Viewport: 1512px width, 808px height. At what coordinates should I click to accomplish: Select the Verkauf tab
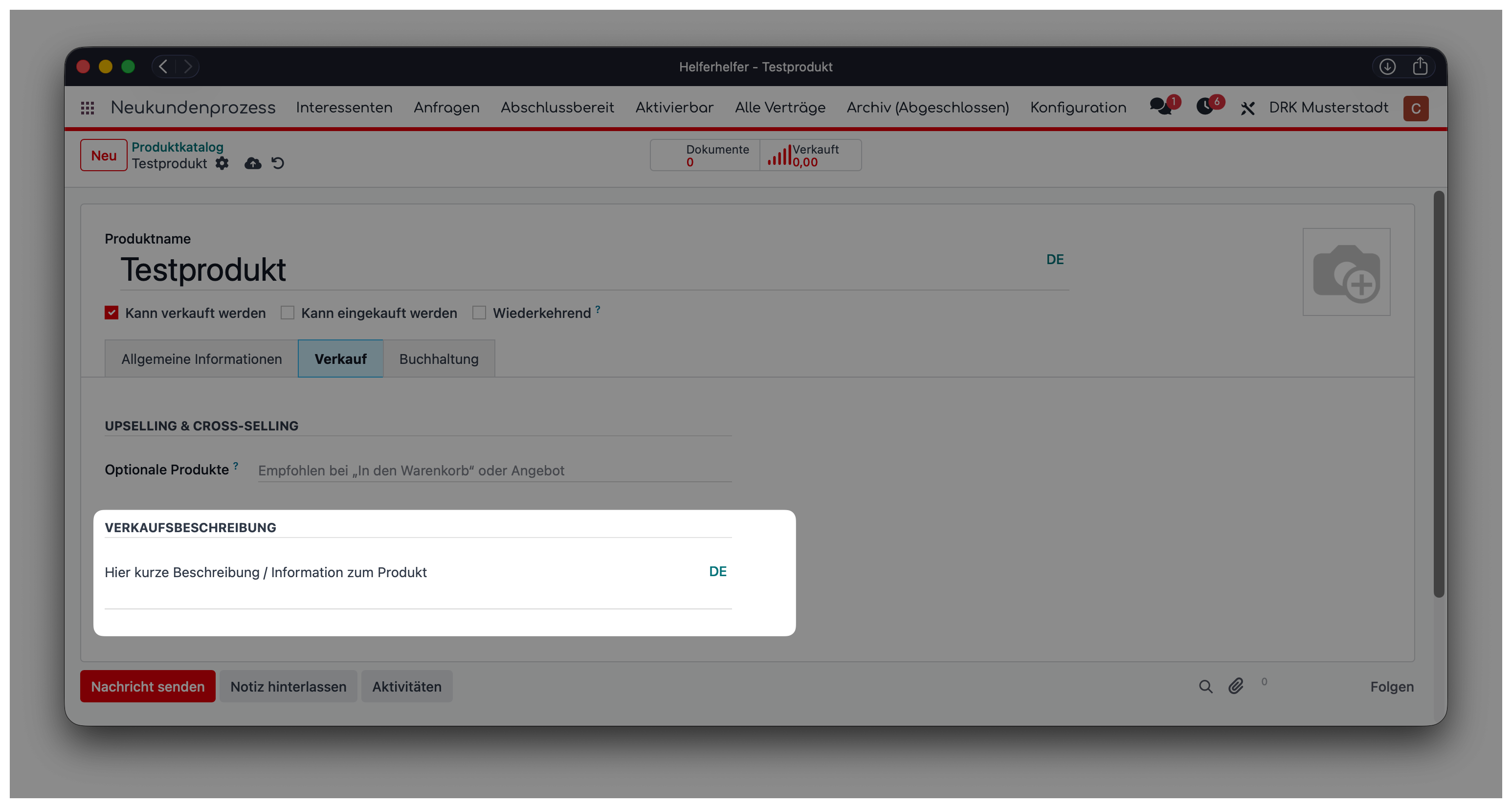click(x=340, y=359)
